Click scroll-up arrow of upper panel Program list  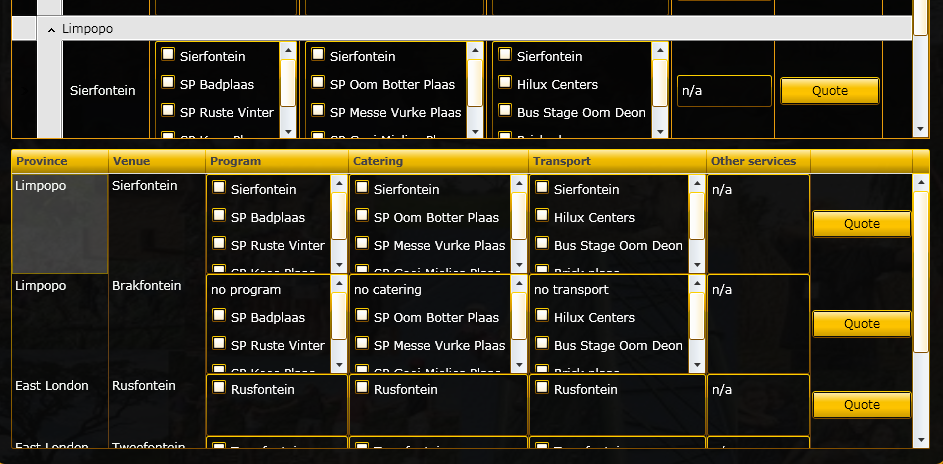pyautogui.click(x=287, y=50)
